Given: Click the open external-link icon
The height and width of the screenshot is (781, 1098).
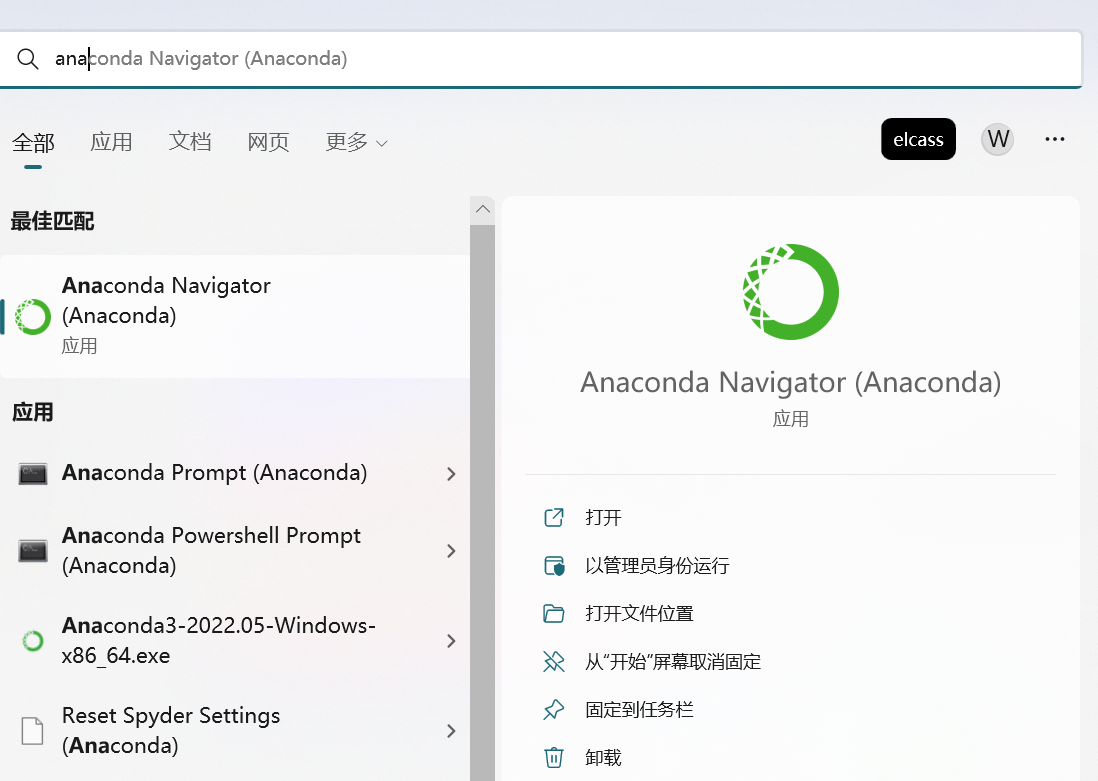Looking at the screenshot, I should pyautogui.click(x=553, y=518).
